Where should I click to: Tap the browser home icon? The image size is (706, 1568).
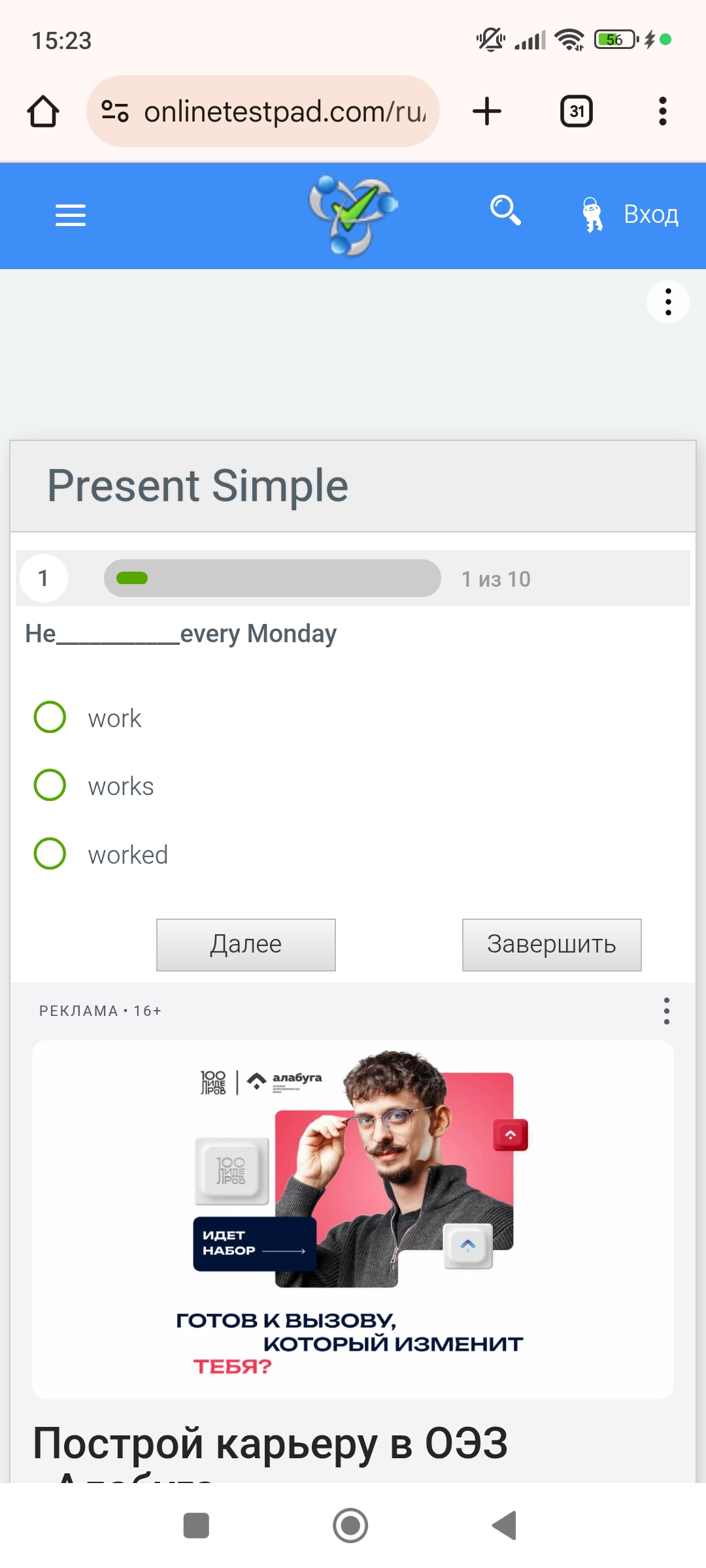point(43,111)
